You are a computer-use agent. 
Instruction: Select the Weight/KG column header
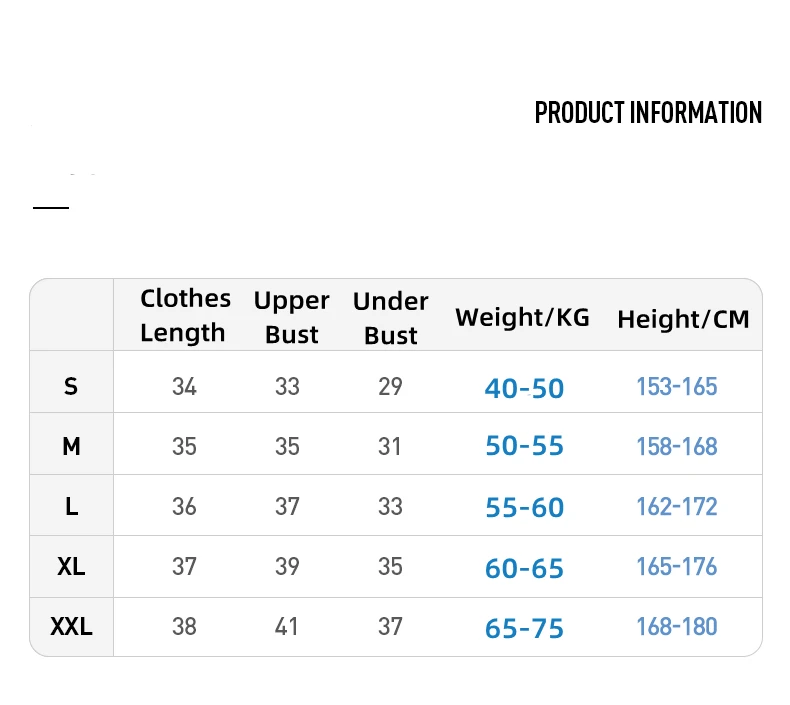click(522, 318)
